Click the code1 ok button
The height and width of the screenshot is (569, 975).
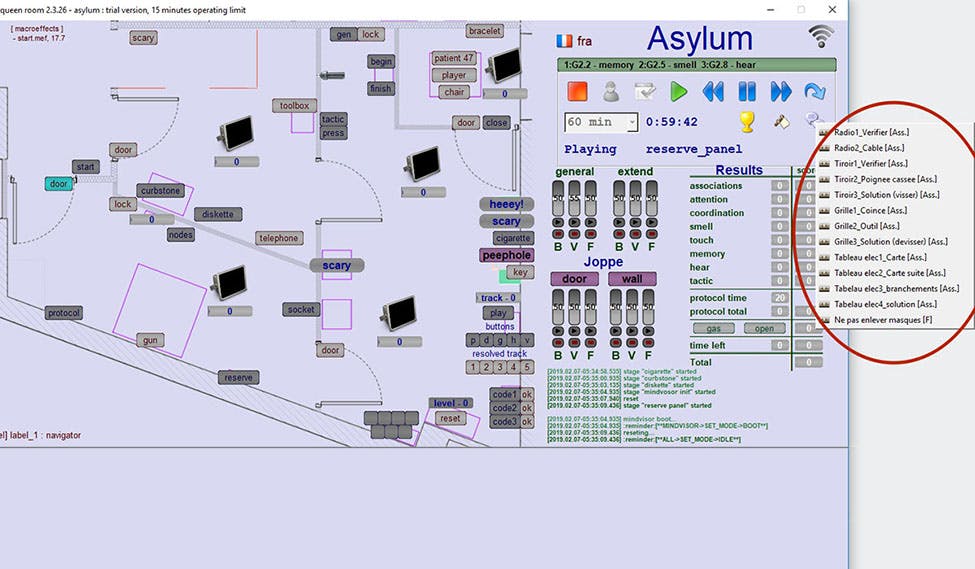(526, 394)
